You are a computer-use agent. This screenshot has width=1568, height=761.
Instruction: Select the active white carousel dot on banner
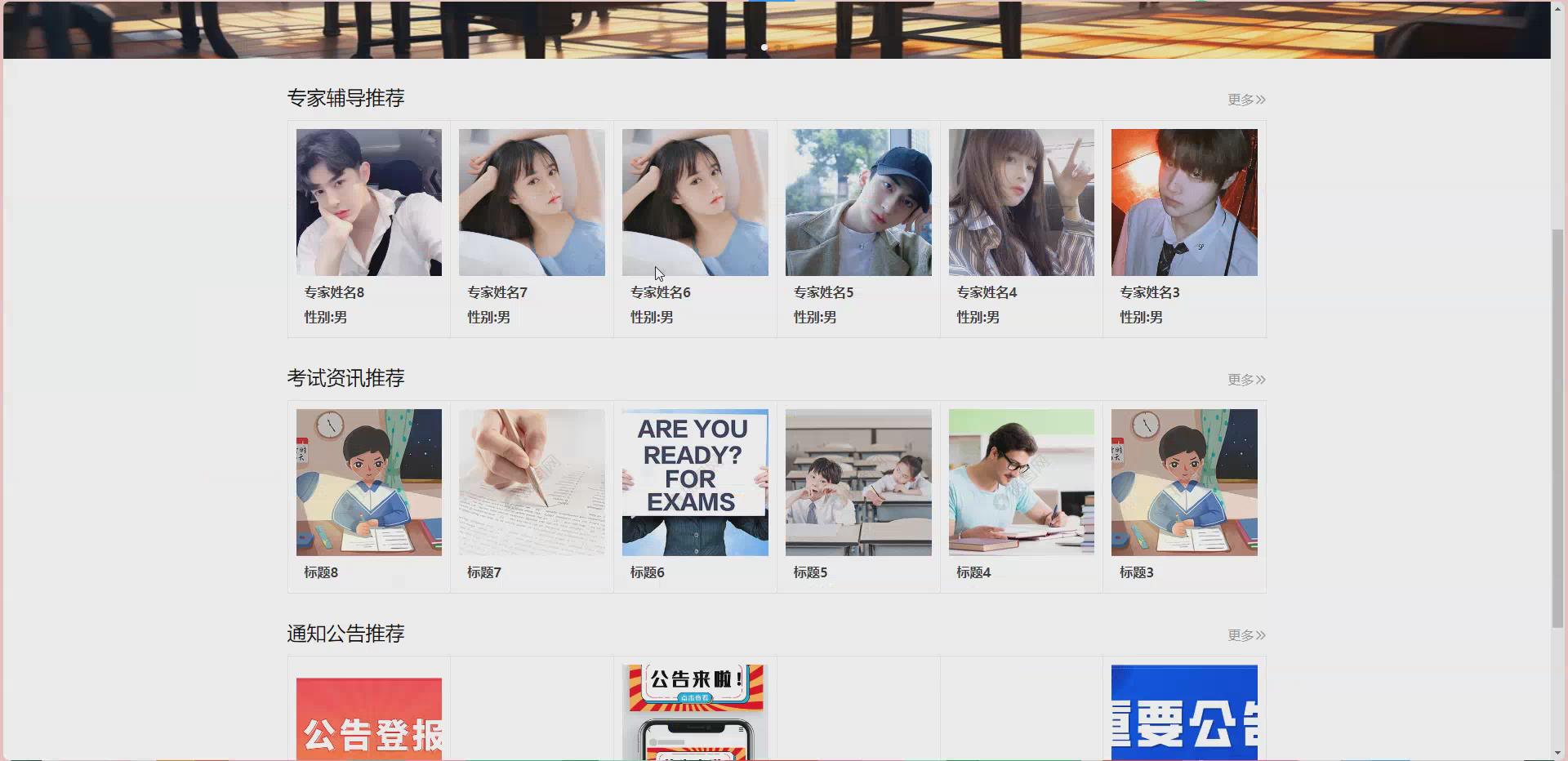pos(764,47)
